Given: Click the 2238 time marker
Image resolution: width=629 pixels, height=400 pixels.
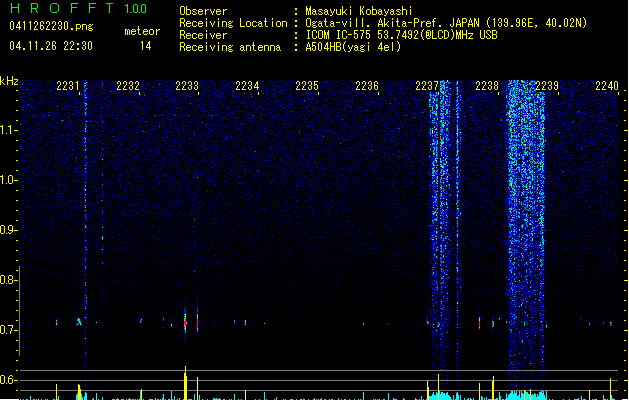Looking at the screenshot, I should click(487, 86).
